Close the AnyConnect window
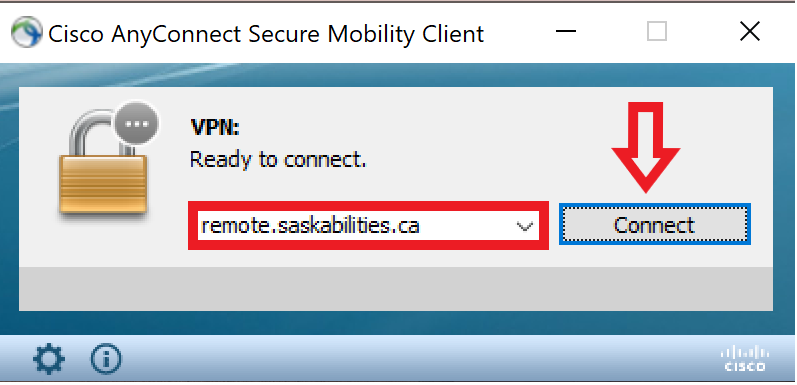This screenshot has height=385, width=797. pyautogui.click(x=750, y=32)
